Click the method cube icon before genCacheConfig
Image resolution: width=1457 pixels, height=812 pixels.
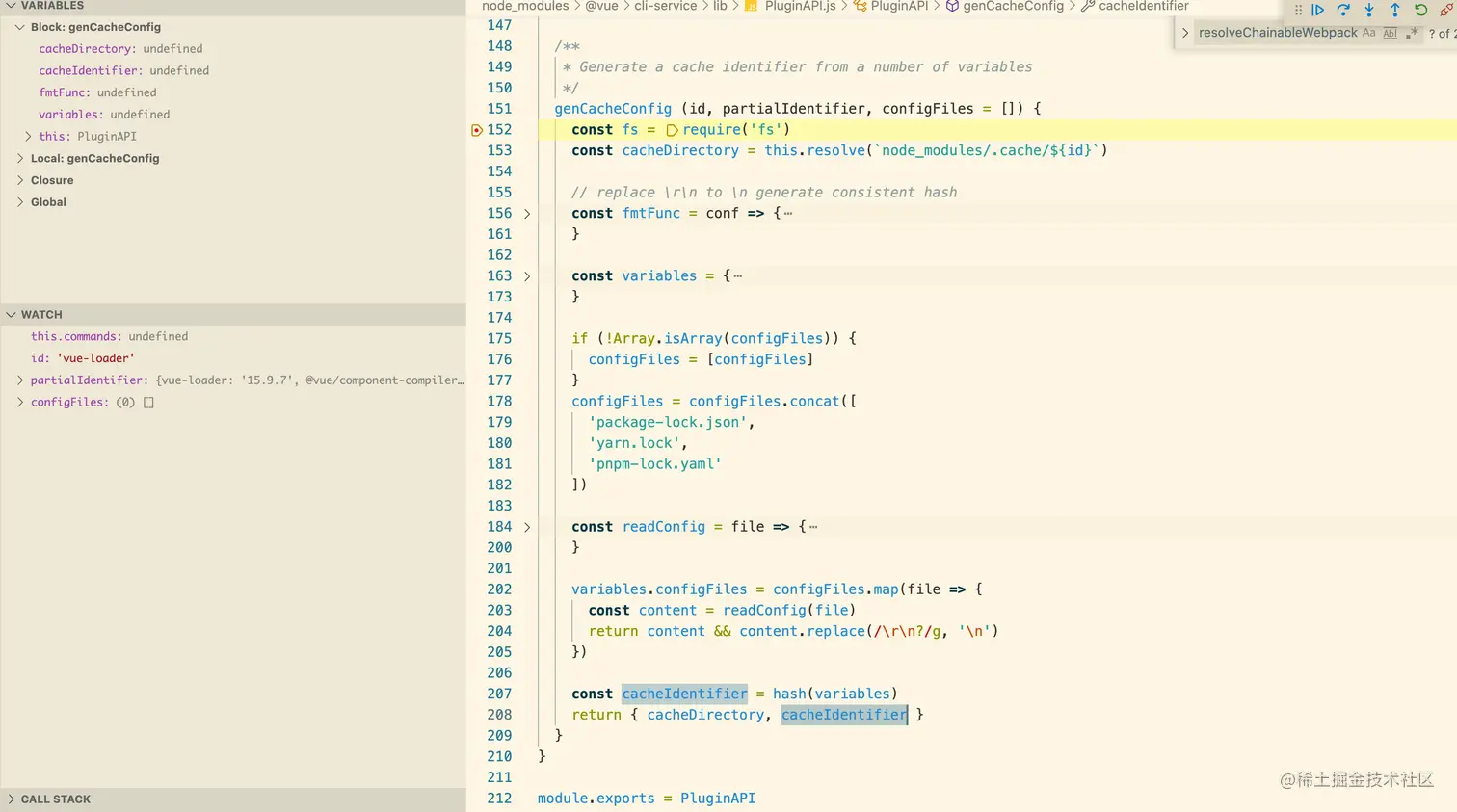(x=952, y=6)
